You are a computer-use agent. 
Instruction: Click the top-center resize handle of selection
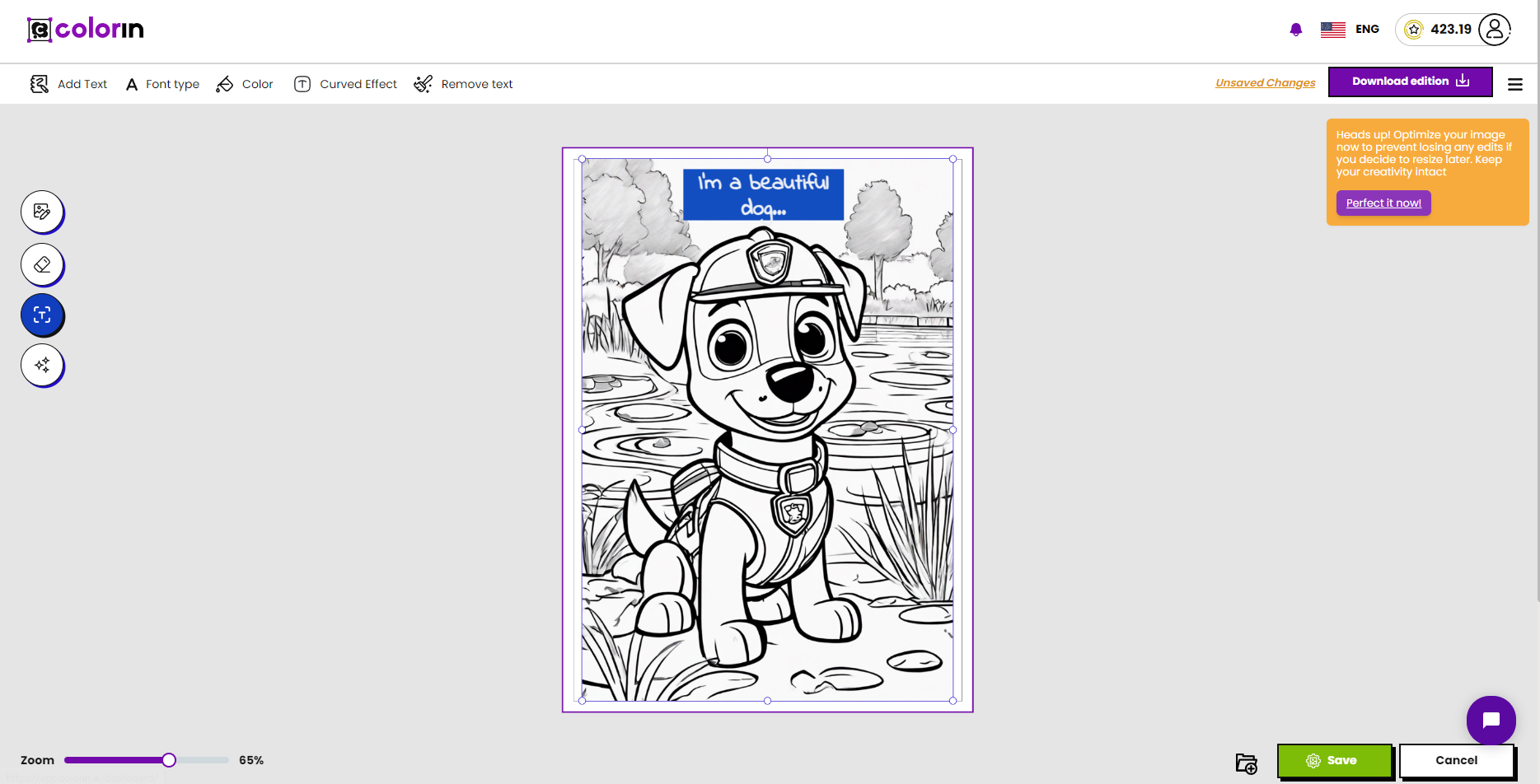coord(767,158)
